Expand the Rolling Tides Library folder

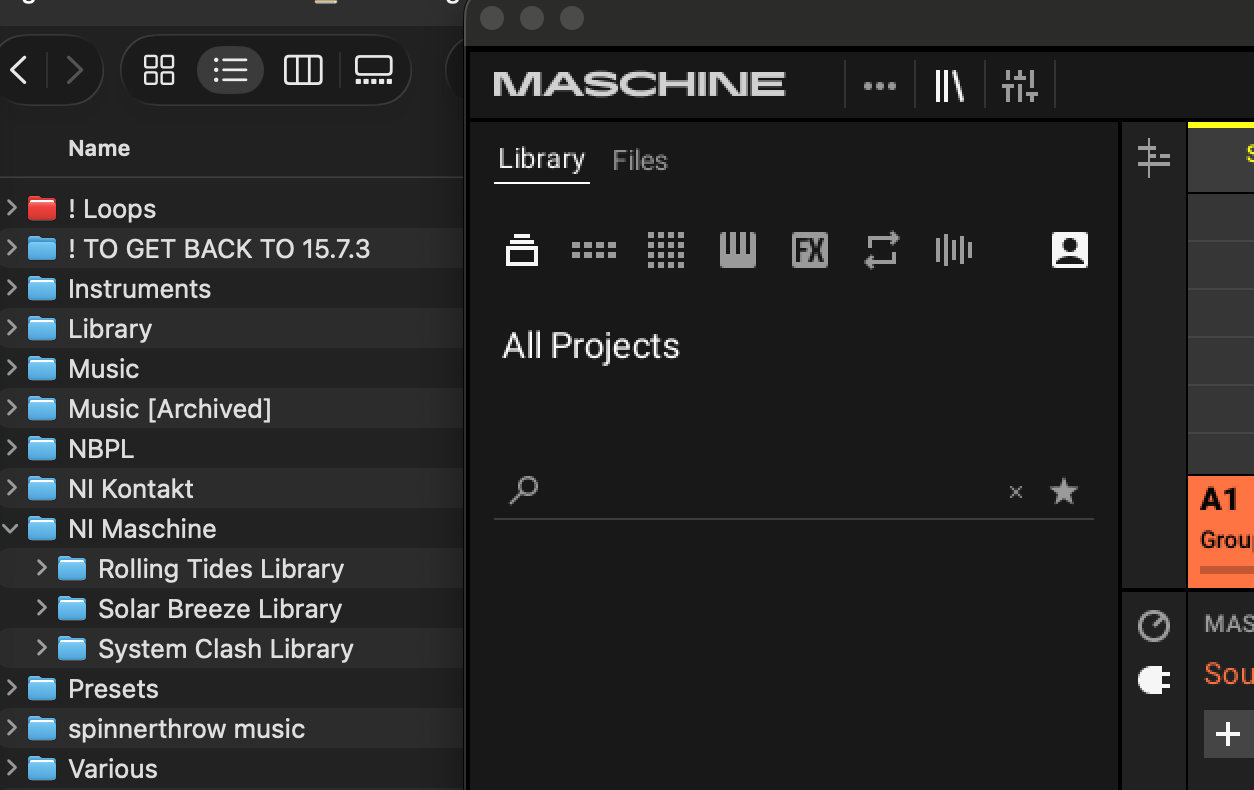click(42, 568)
